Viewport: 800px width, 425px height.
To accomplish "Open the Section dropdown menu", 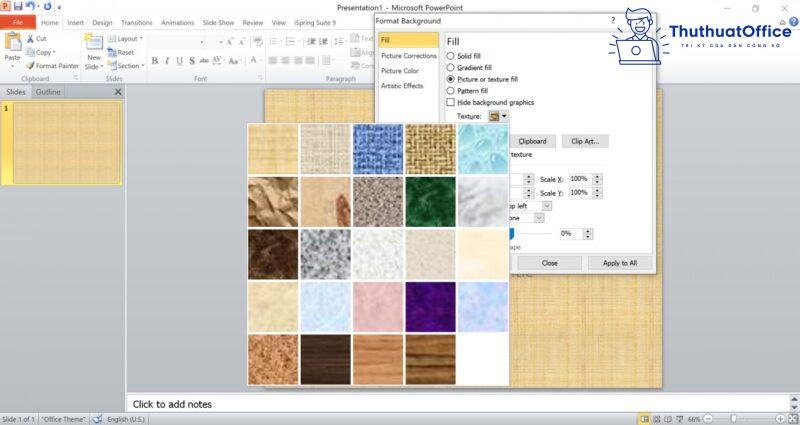I will tap(125, 66).
